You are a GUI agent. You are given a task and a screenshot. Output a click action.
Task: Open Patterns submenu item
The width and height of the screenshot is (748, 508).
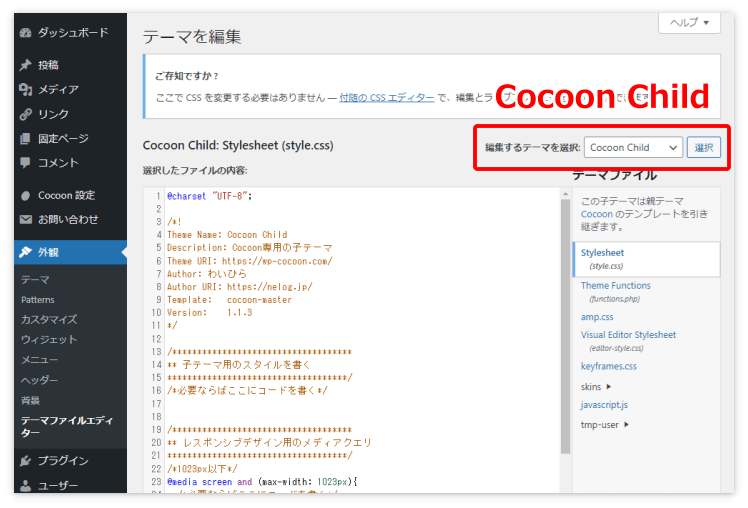point(38,300)
